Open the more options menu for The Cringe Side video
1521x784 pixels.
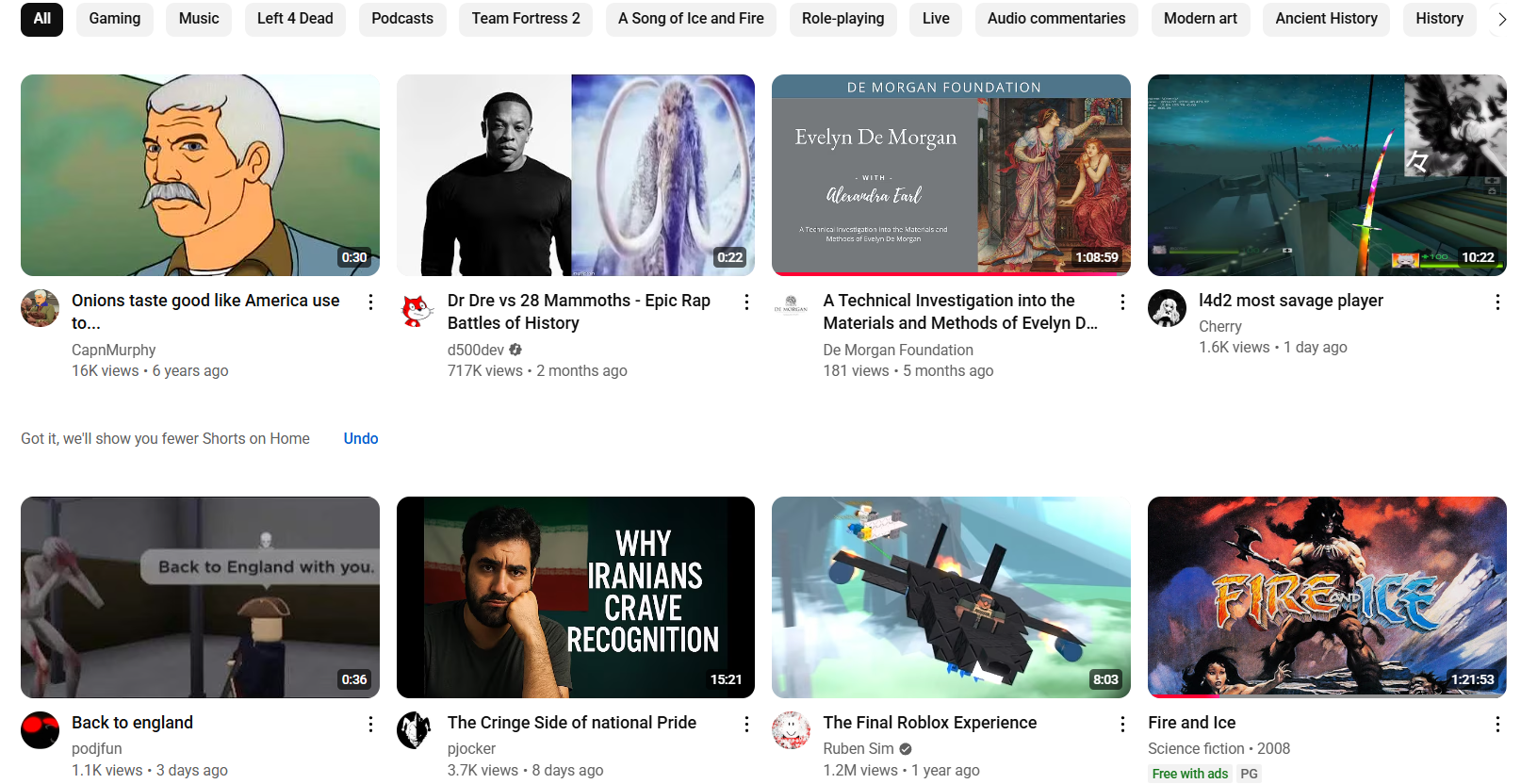[746, 724]
